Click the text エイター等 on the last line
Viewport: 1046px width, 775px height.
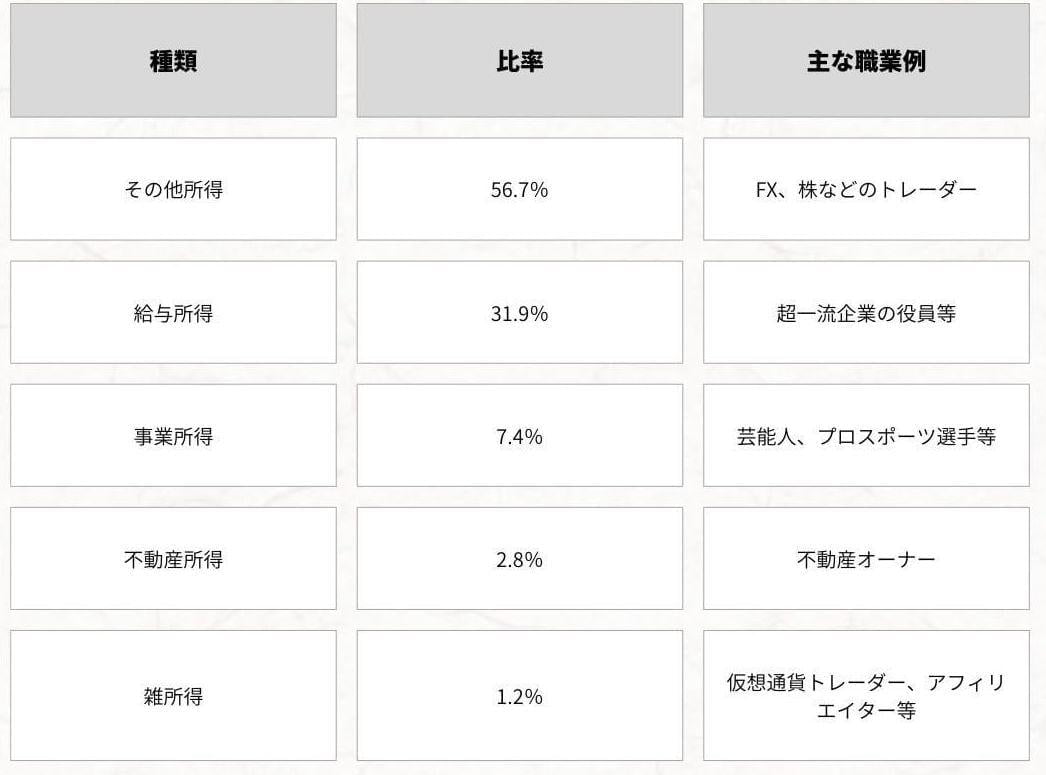pyautogui.click(x=866, y=711)
